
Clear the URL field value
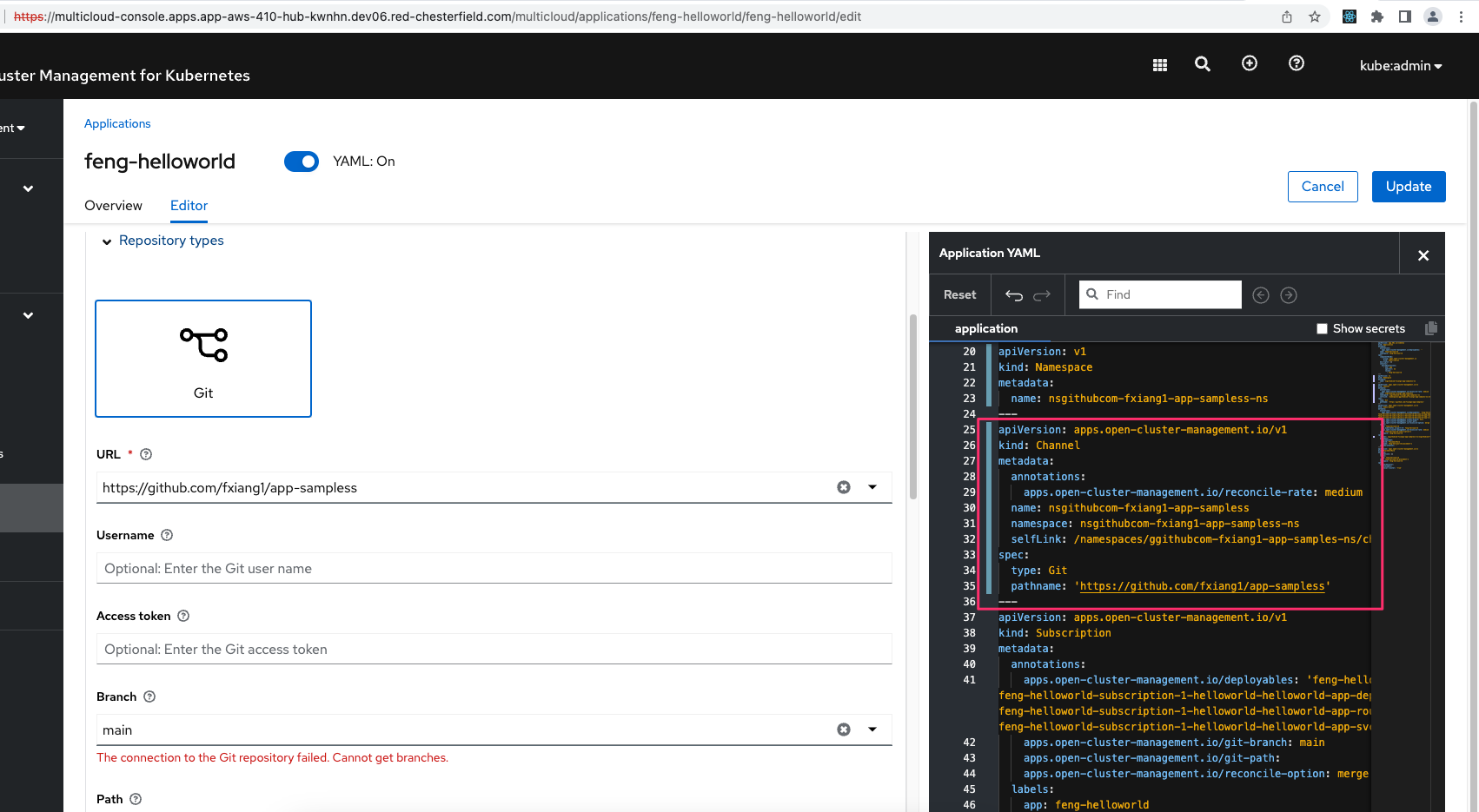(843, 487)
